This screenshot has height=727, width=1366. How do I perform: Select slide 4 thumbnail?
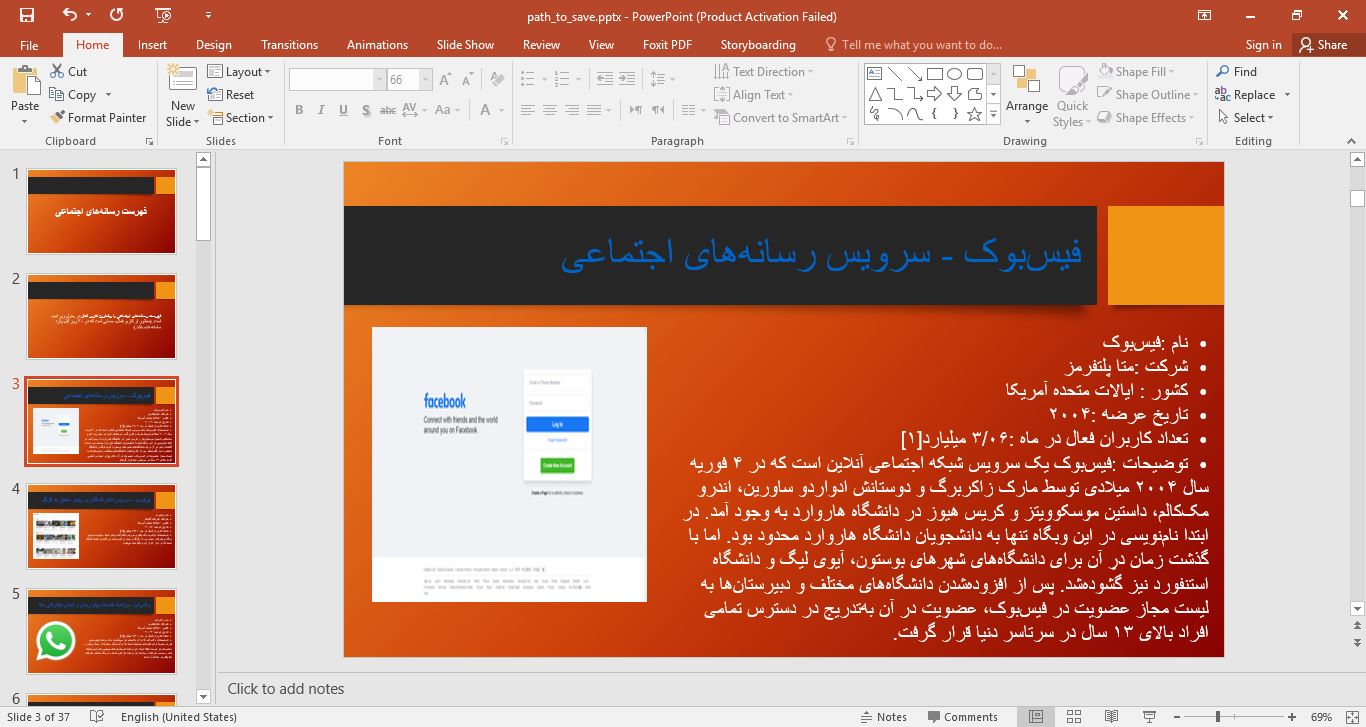pyautogui.click(x=102, y=526)
